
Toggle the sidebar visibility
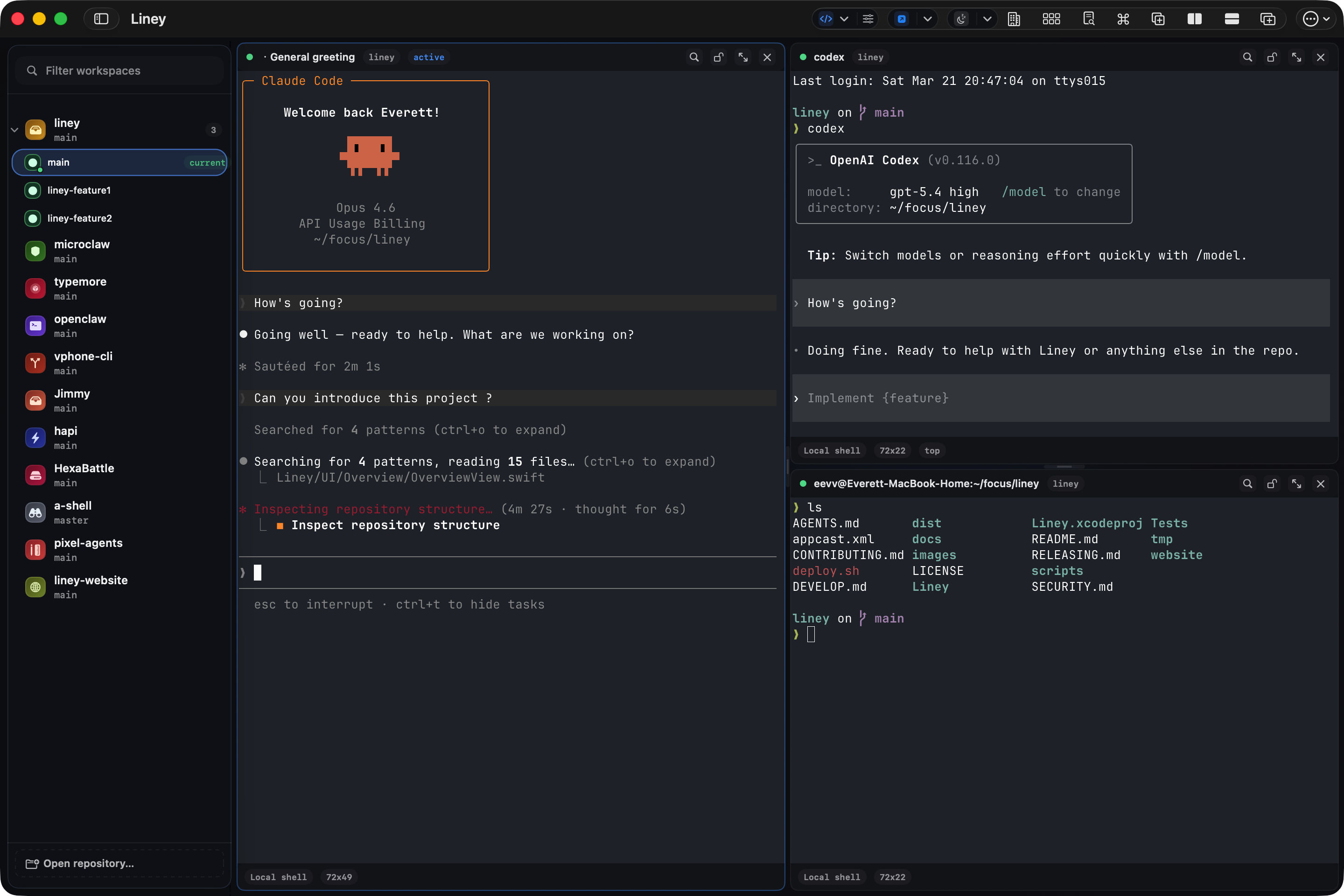pos(101,19)
